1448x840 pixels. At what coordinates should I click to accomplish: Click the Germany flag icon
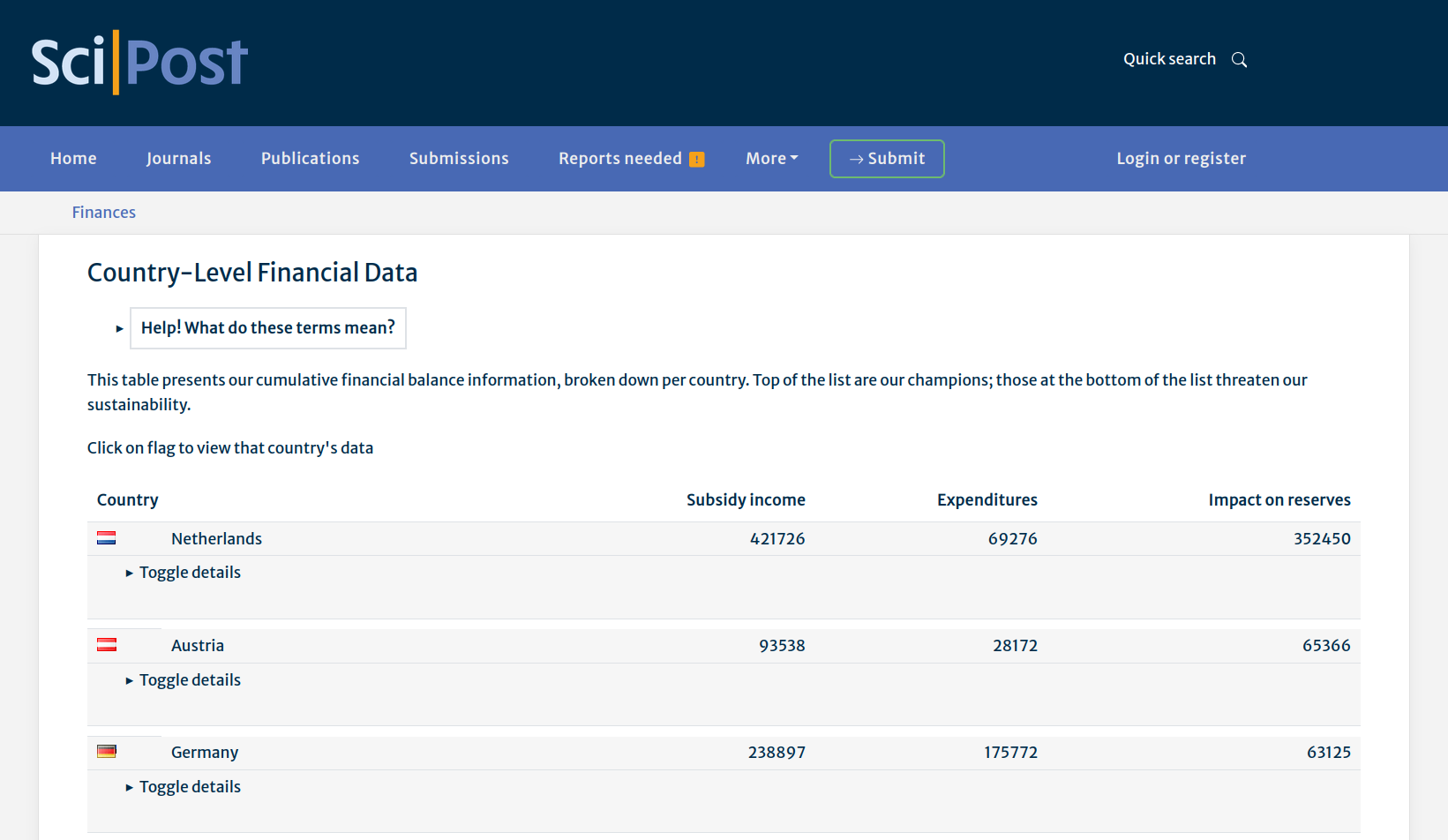click(x=107, y=752)
